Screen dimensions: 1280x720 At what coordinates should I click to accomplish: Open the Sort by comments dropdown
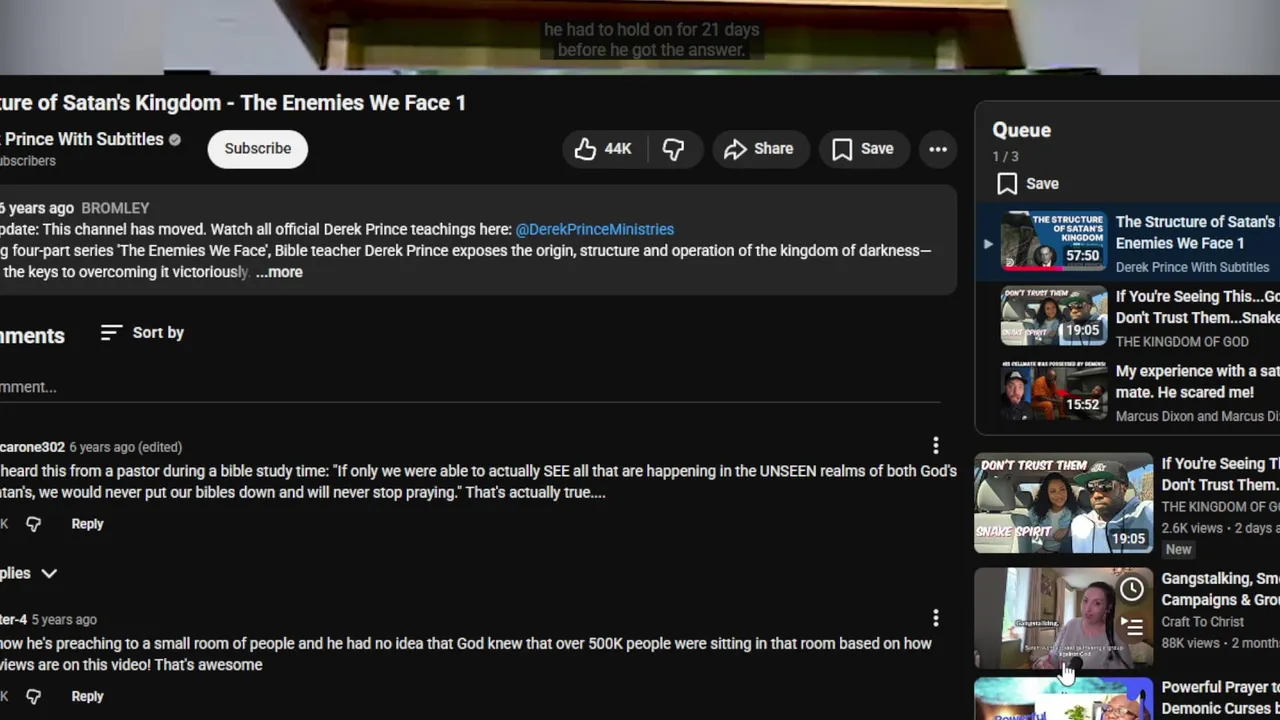click(143, 333)
